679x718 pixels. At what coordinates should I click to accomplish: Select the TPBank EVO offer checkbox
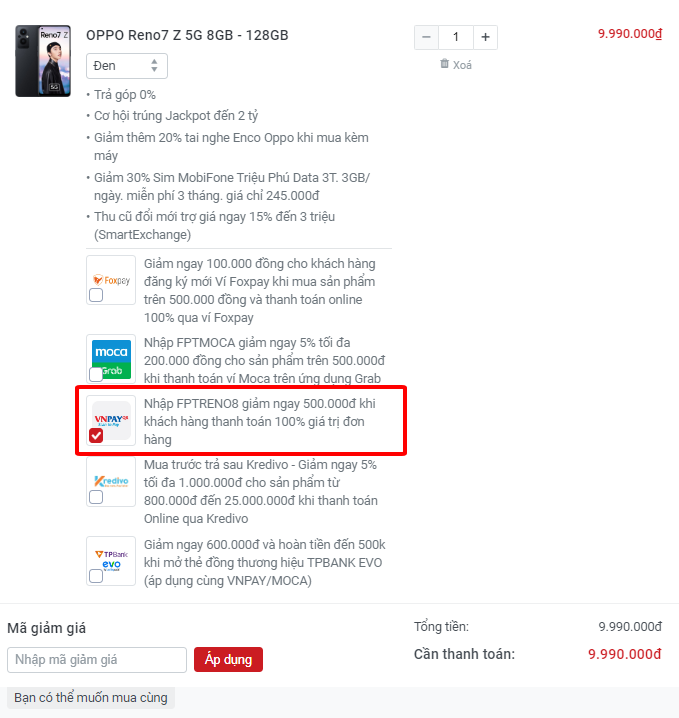96,576
